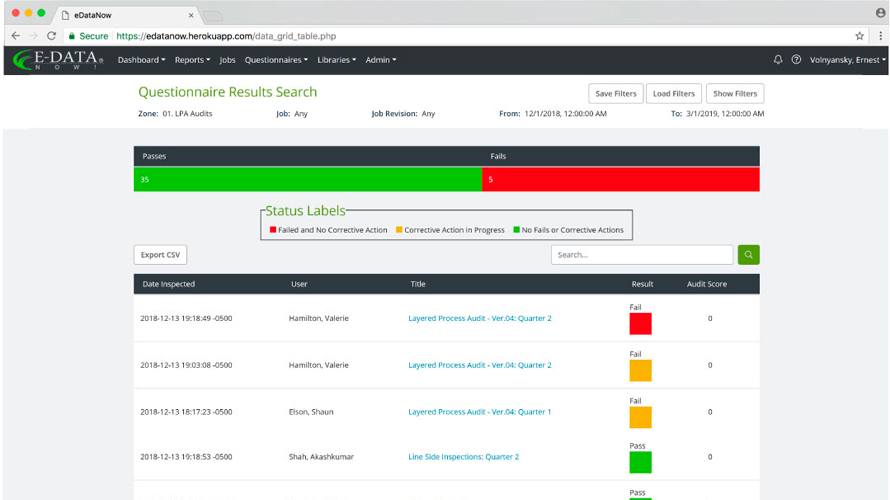Viewport: 890px width, 500px height.
Task: Open the Admin menu
Action: click(x=381, y=60)
